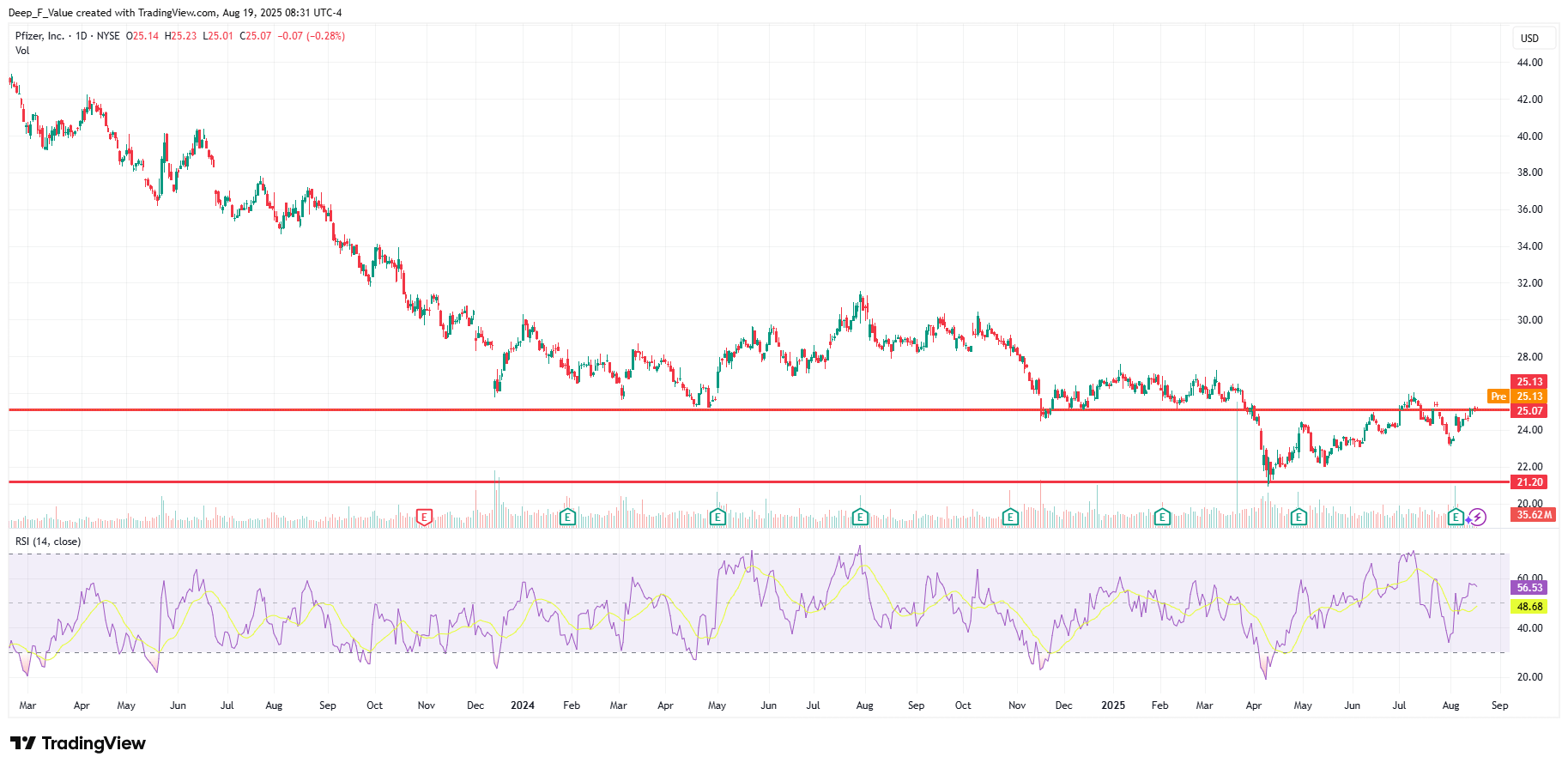Select the earnings marker at May 2024
The height and width of the screenshot is (769, 1568).
pyautogui.click(x=717, y=517)
